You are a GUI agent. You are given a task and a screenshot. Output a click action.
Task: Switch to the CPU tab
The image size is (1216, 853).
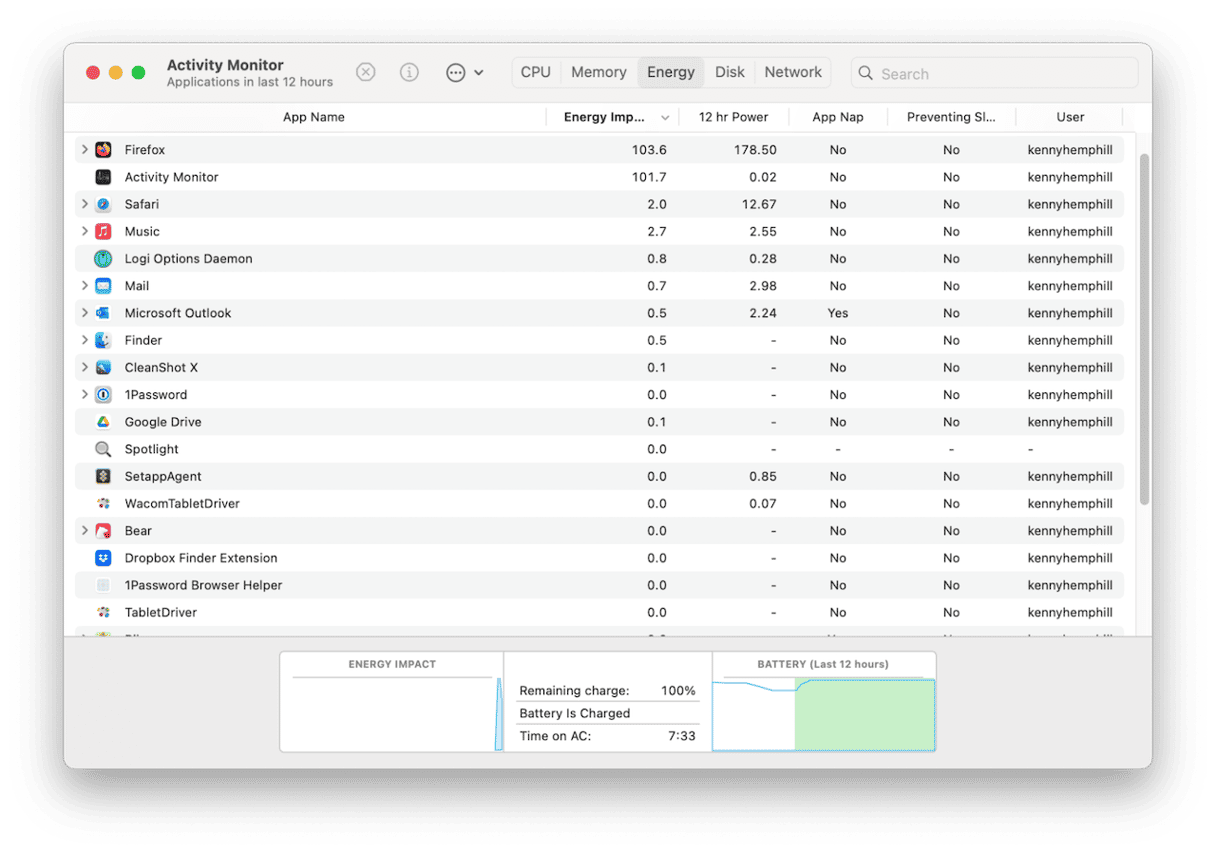pos(535,72)
